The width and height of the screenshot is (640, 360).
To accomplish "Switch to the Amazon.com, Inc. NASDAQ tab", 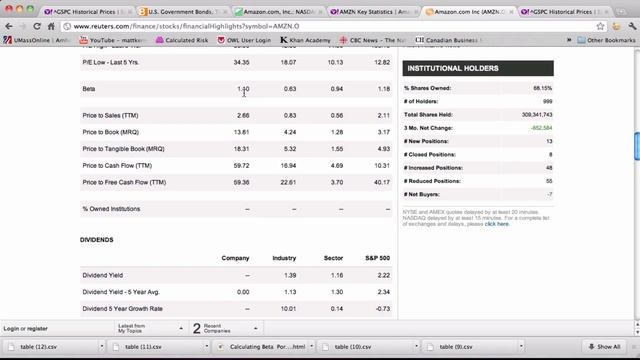I will tap(279, 12).
